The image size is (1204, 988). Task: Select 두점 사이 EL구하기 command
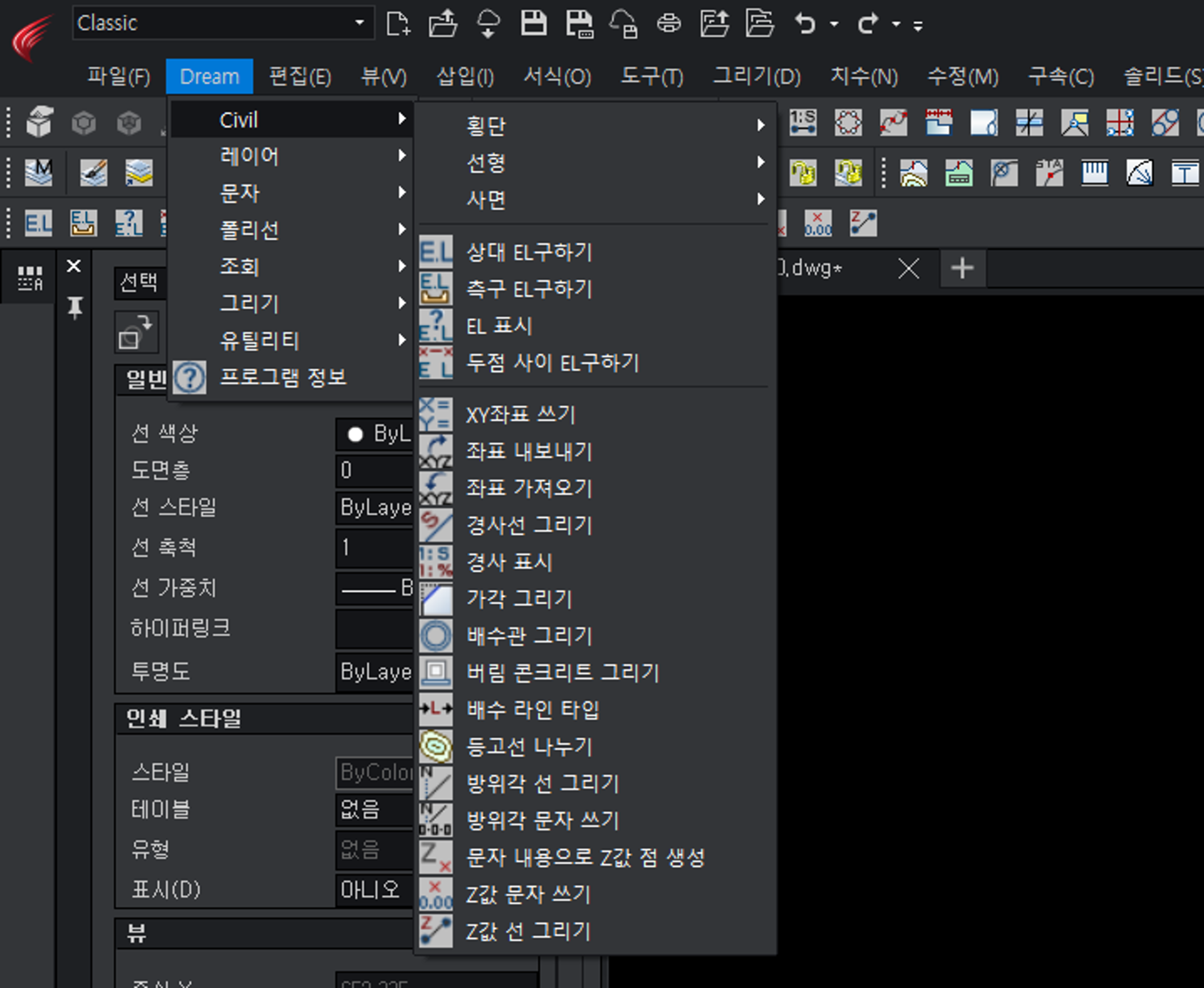point(594,363)
